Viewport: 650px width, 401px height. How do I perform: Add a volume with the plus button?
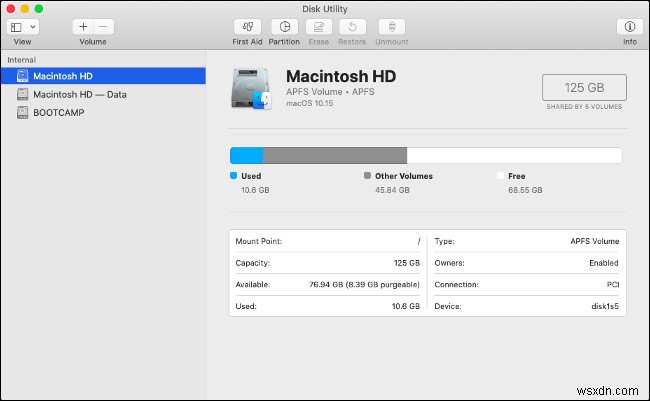[83, 27]
